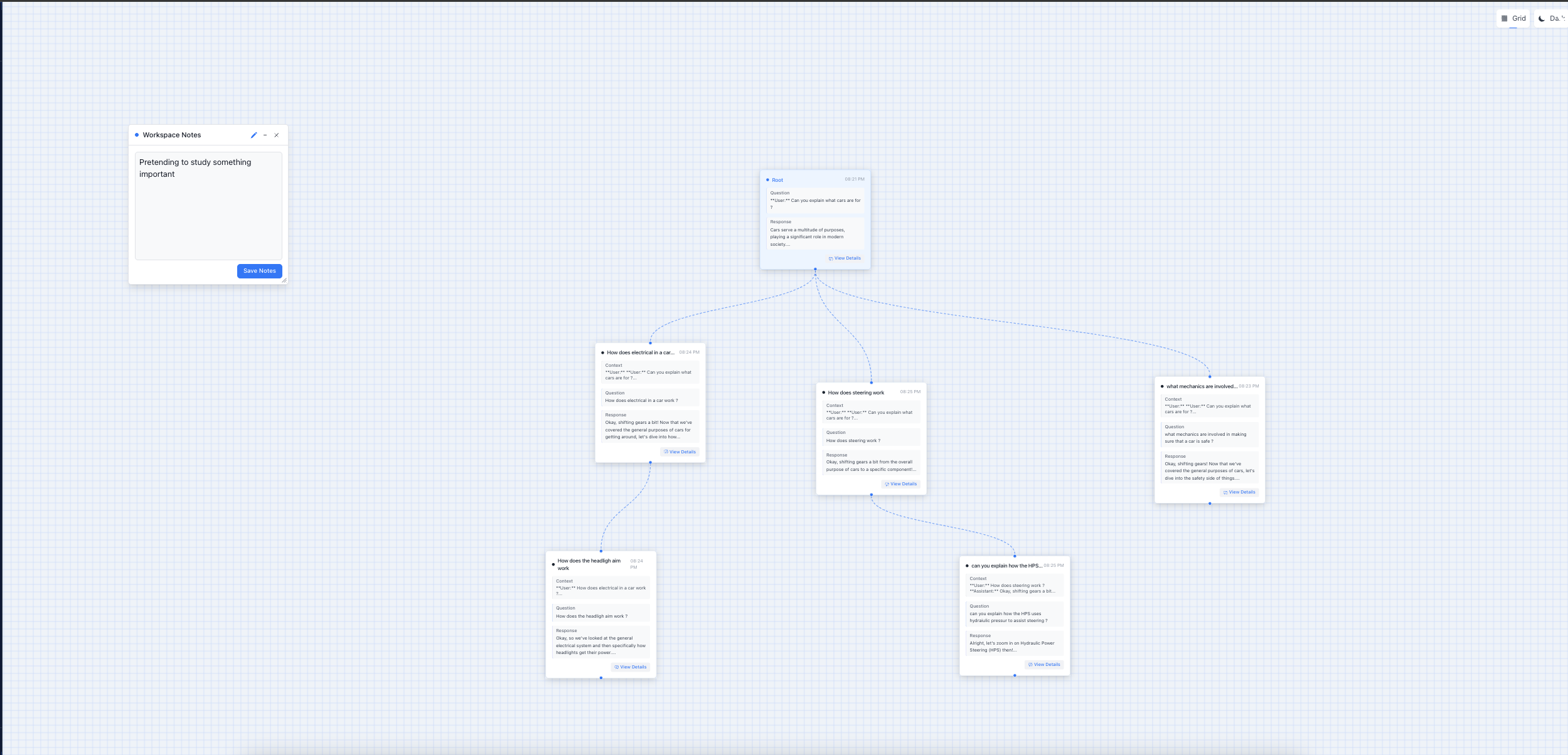Open View Details on the HPS node
Image resolution: width=1568 pixels, height=755 pixels.
point(1044,665)
